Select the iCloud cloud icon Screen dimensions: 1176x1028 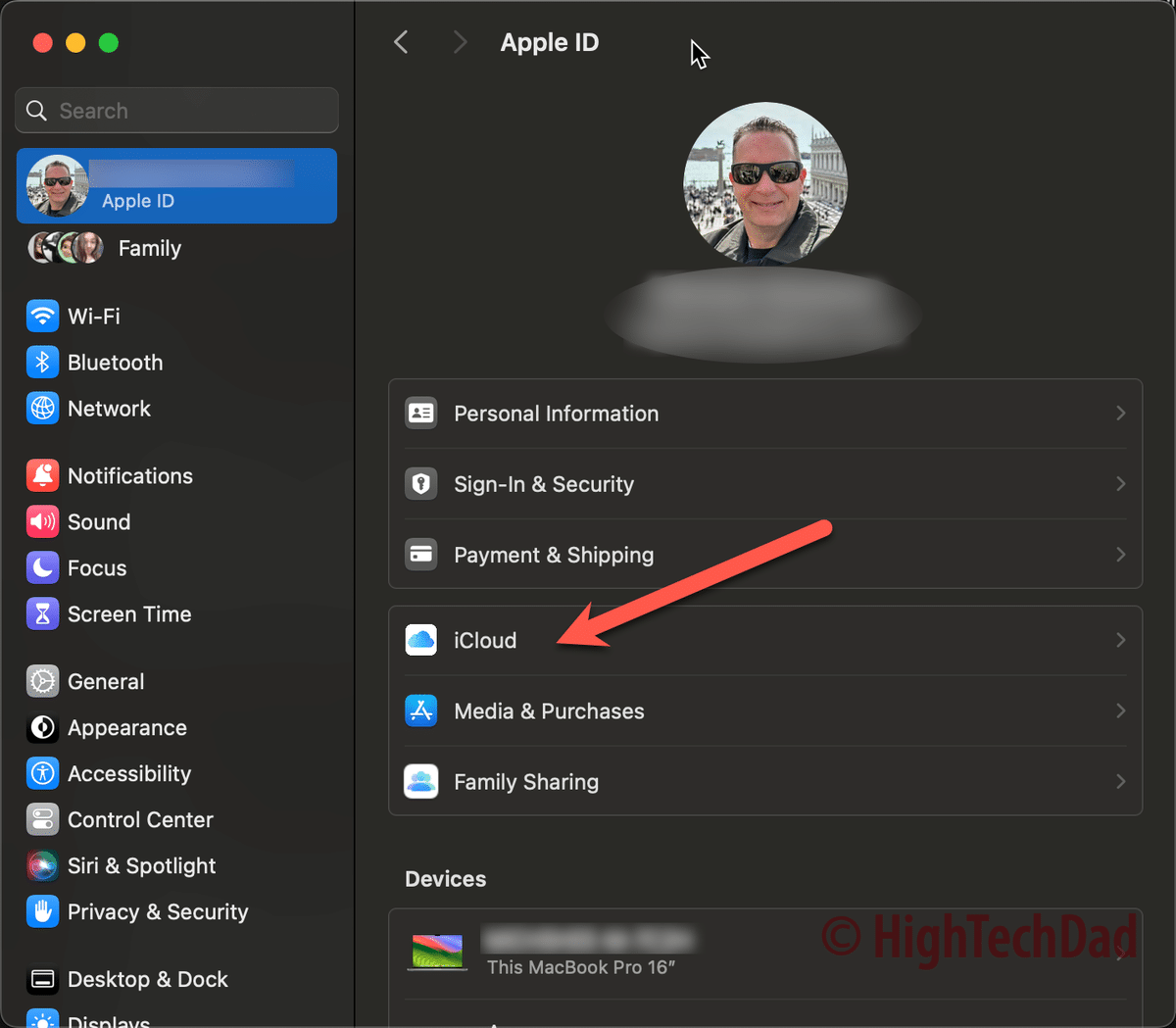coord(420,640)
